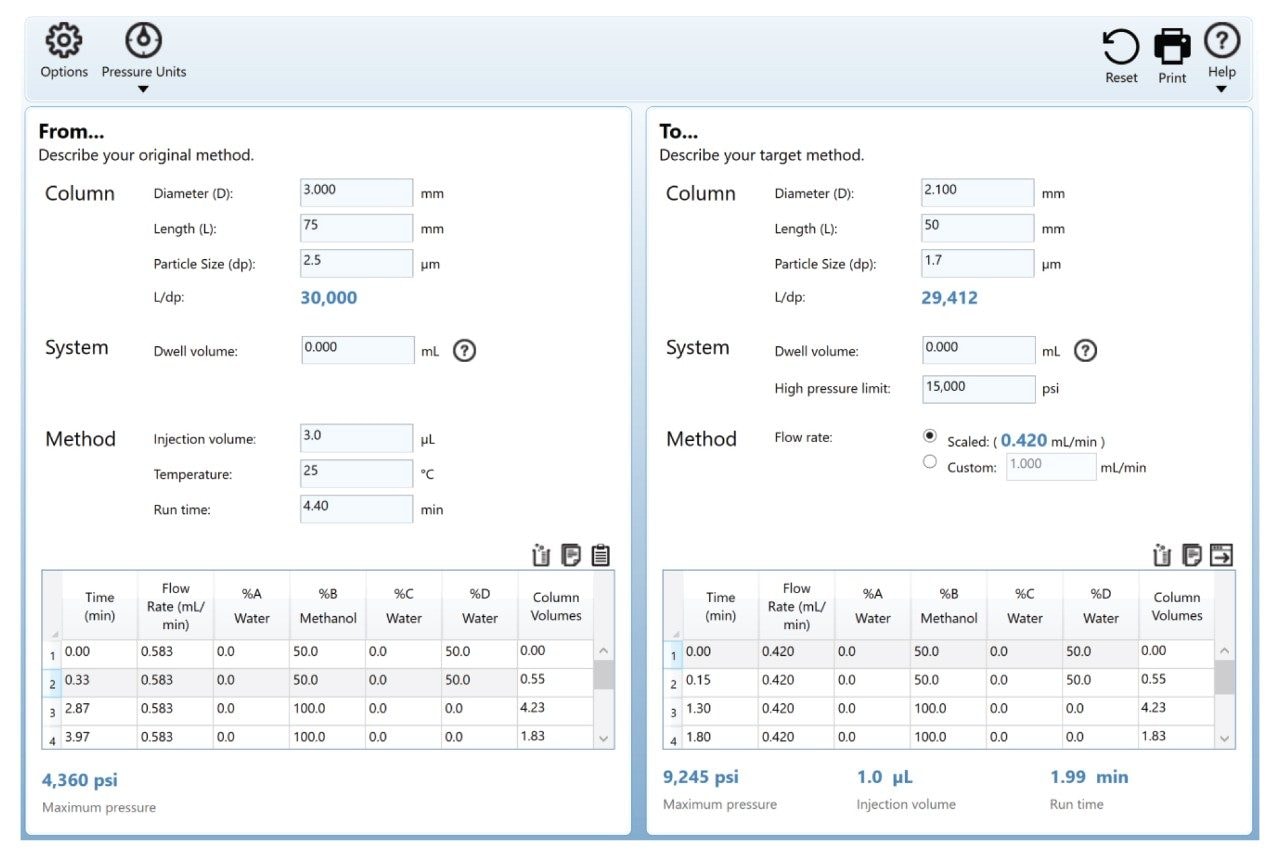Click the Injection volume field
This screenshot has height=853, width=1280.
point(357,438)
